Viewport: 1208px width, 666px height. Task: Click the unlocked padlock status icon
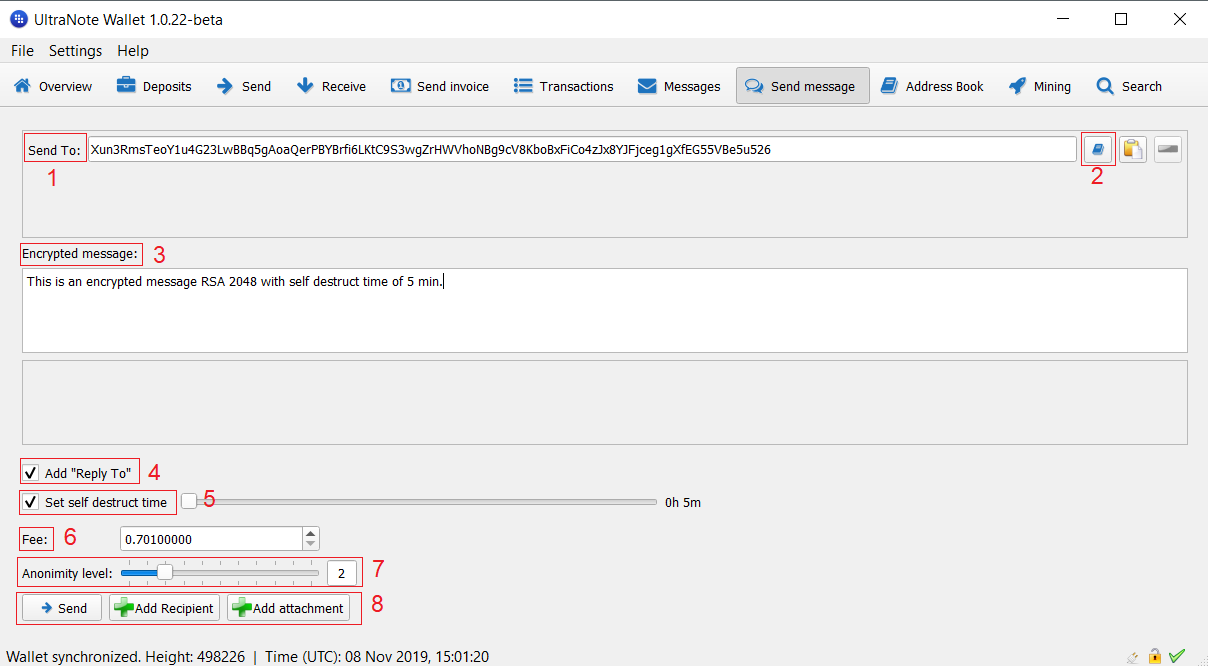(1155, 657)
